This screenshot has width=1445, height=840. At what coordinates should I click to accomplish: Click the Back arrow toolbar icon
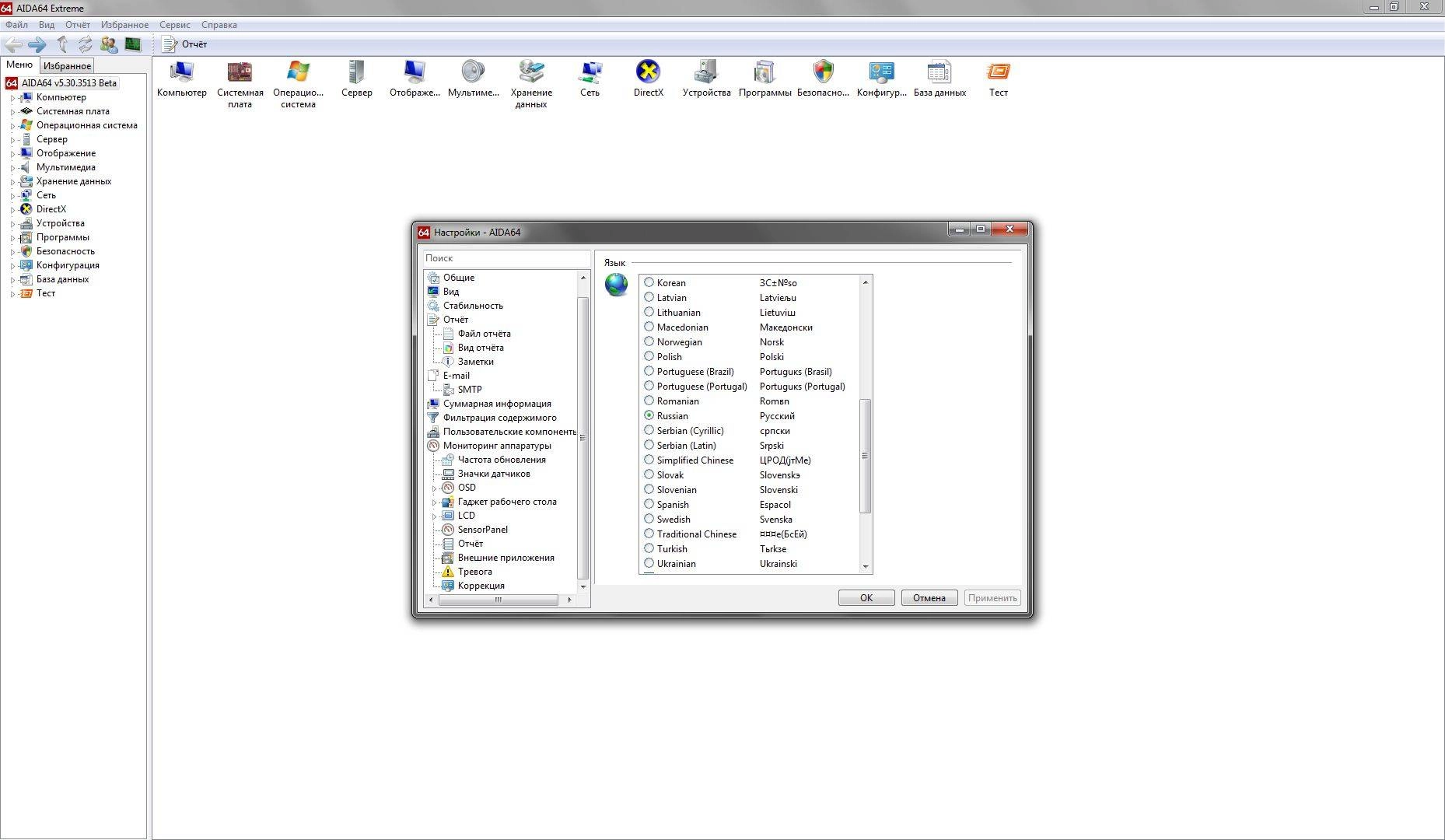(x=13, y=44)
